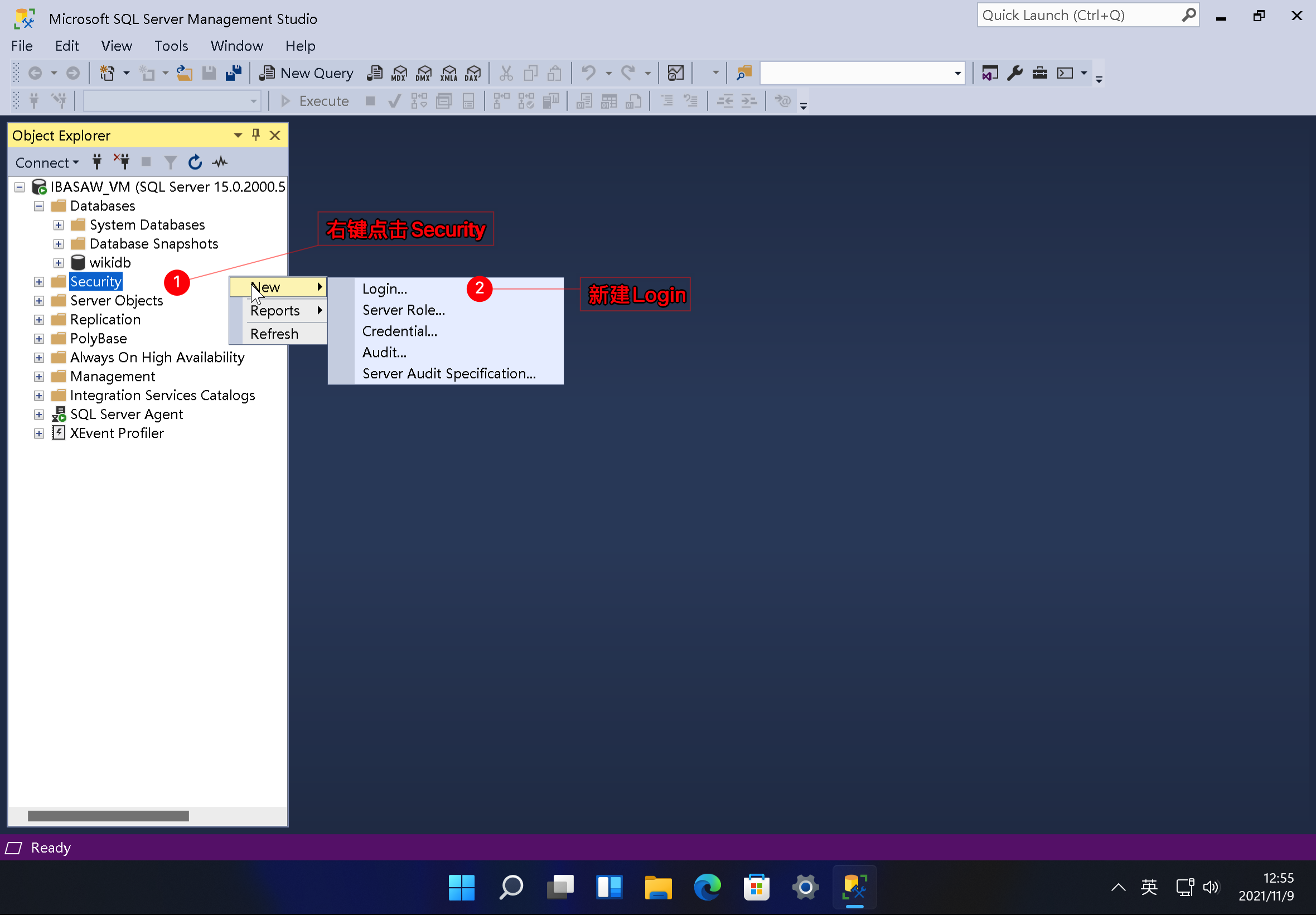Click the New Query toolbar button
The width and height of the screenshot is (1316, 915).
coord(307,73)
